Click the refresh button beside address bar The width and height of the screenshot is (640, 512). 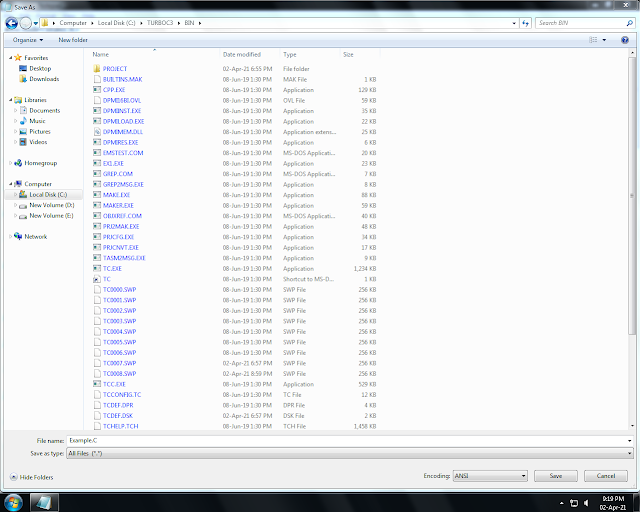click(525, 23)
